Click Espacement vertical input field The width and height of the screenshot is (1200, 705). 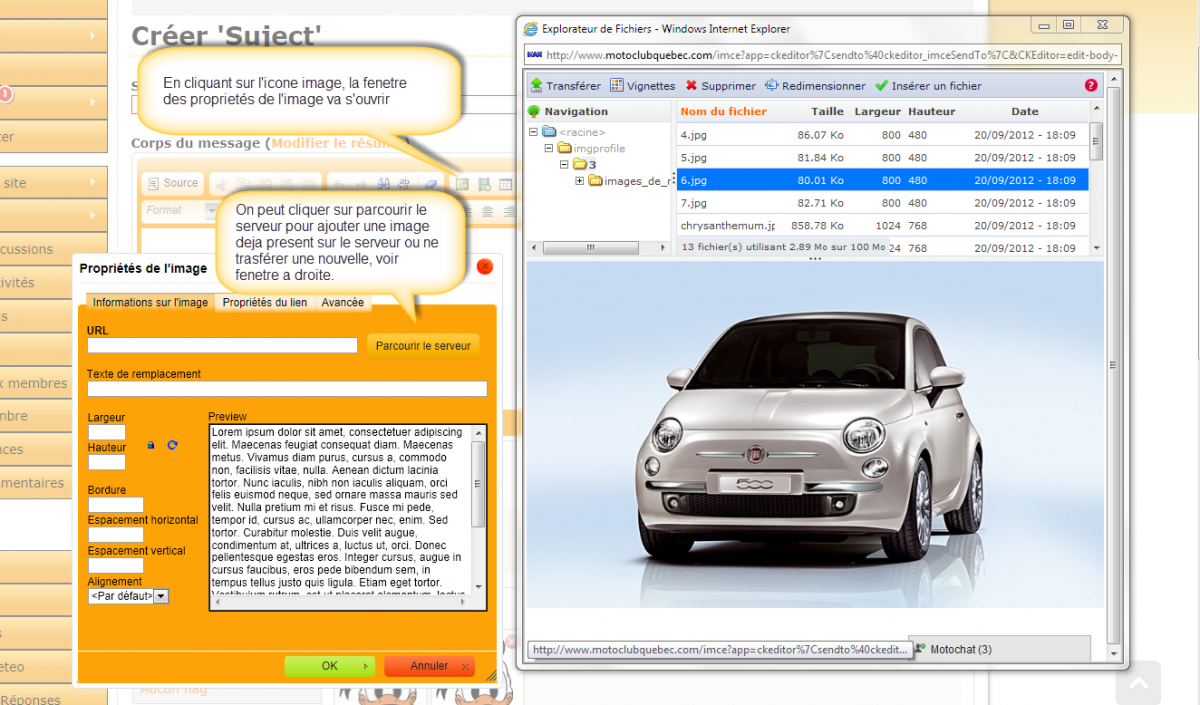pyautogui.click(x=116, y=566)
